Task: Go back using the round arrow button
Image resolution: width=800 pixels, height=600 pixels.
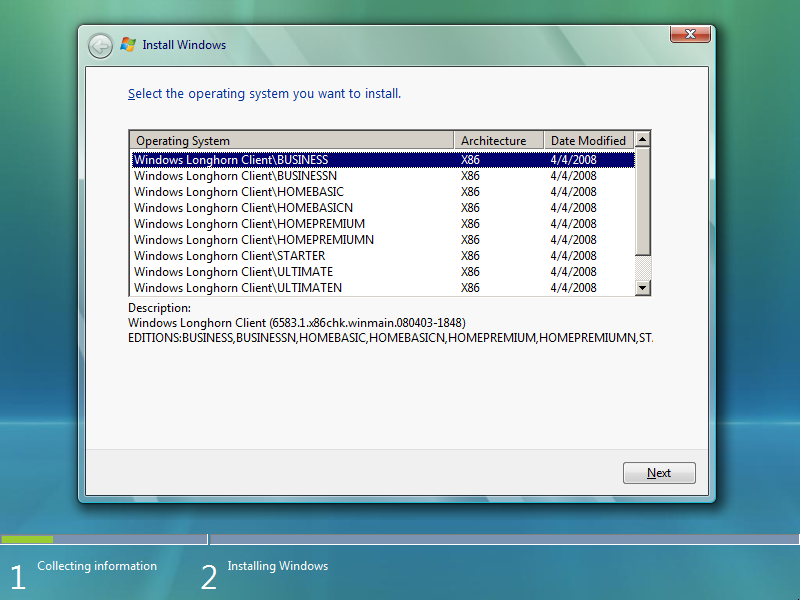Action: point(101,46)
